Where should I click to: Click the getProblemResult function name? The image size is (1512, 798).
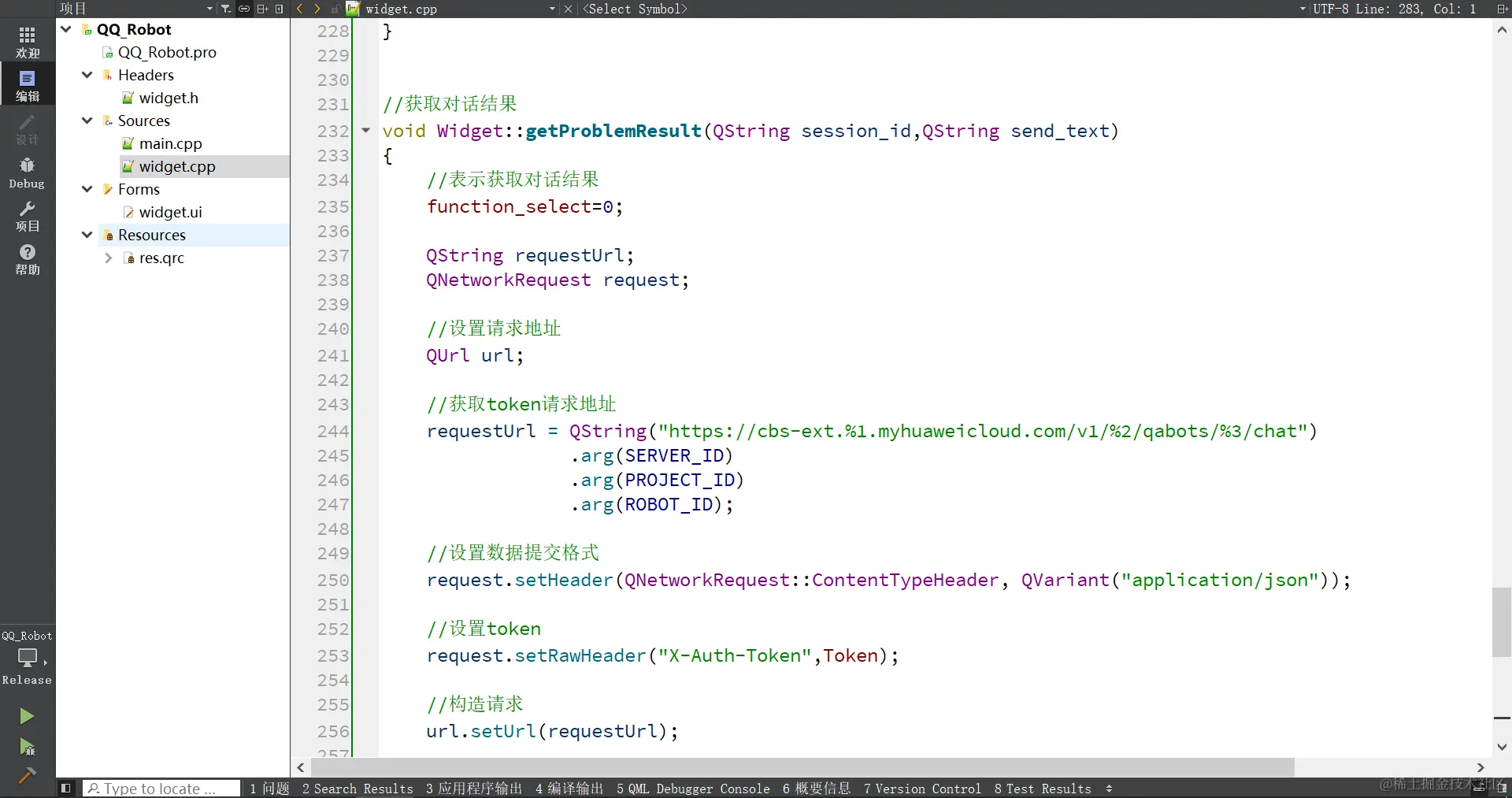tap(613, 131)
